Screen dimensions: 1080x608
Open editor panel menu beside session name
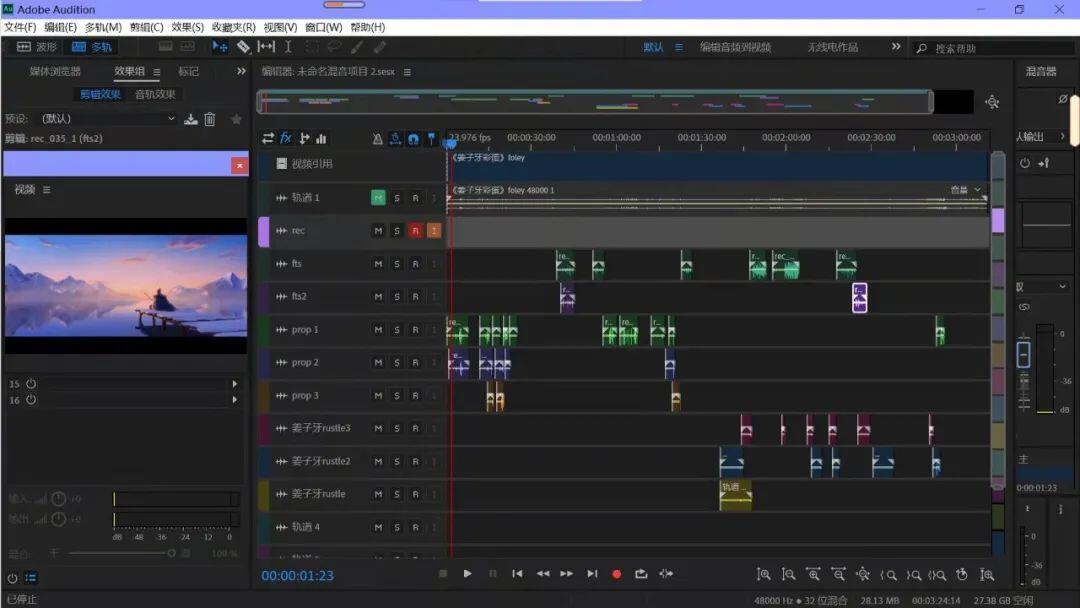(407, 72)
